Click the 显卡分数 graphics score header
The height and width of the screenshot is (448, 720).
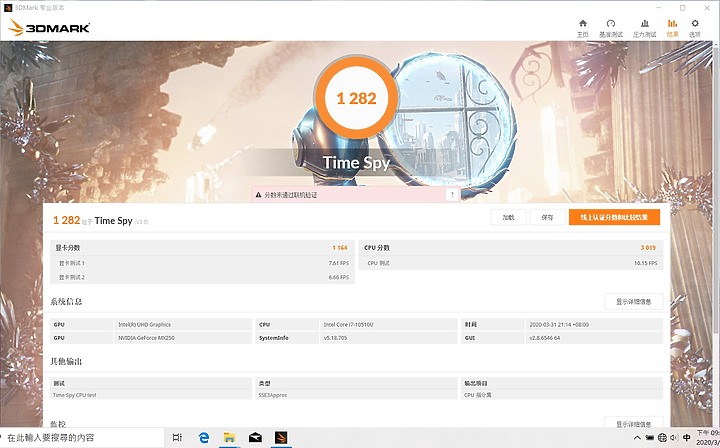click(x=68, y=248)
